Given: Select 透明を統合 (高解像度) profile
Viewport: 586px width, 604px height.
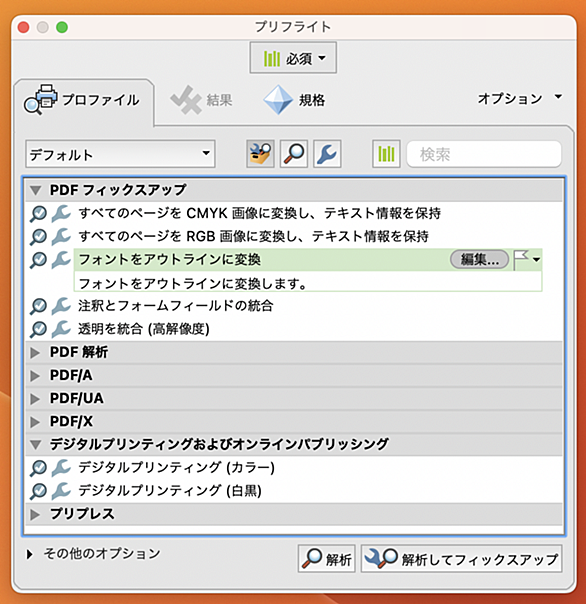Looking at the screenshot, I should pos(144,329).
